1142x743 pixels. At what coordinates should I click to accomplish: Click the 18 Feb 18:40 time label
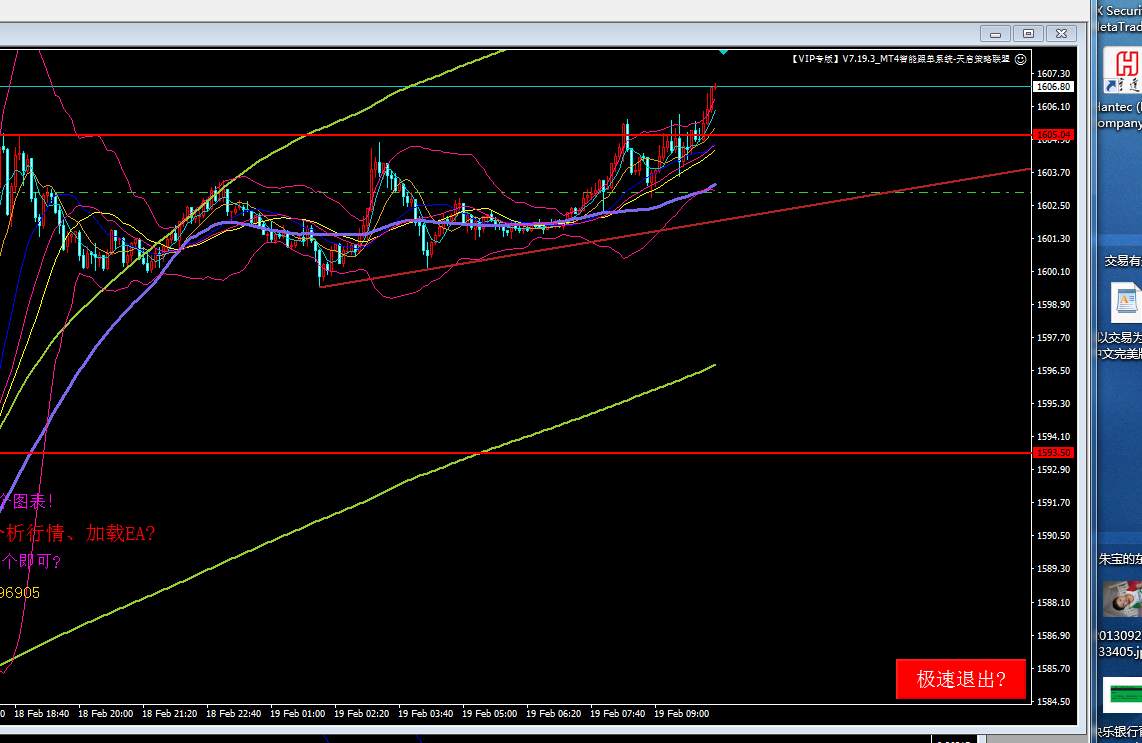(42, 714)
